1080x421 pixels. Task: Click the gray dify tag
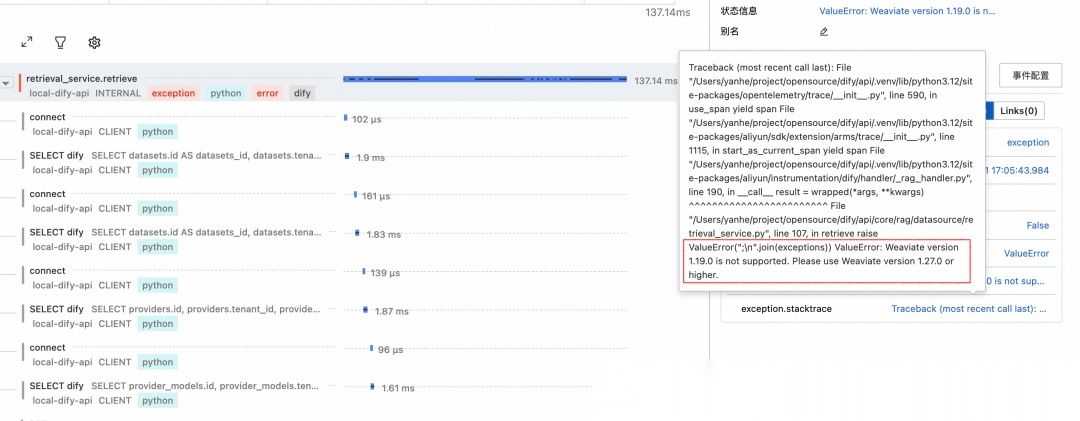(x=302, y=93)
